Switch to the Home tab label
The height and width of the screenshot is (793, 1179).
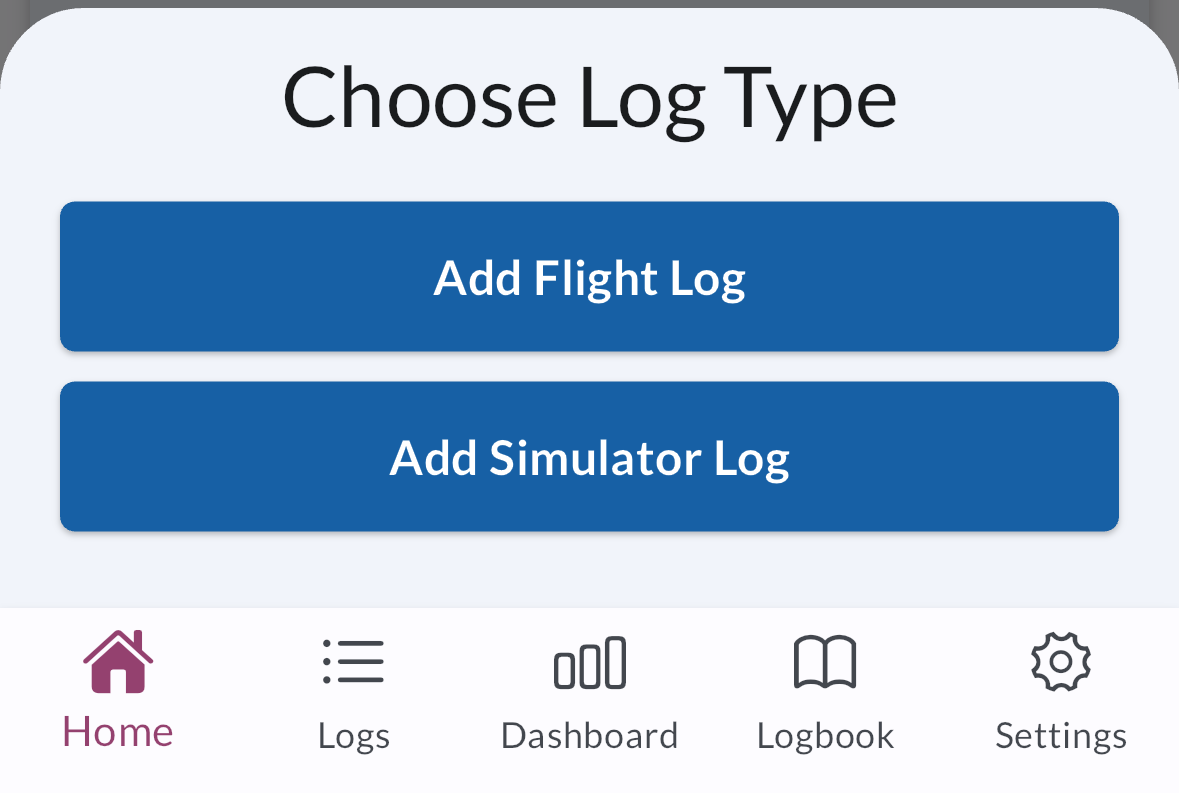pyautogui.click(x=118, y=733)
